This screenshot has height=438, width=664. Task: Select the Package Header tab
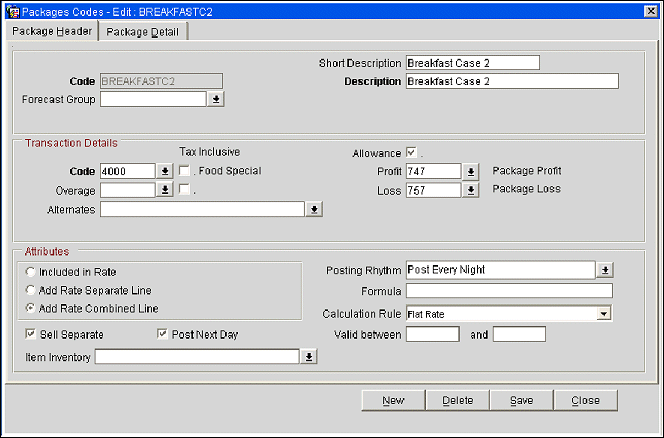52,32
